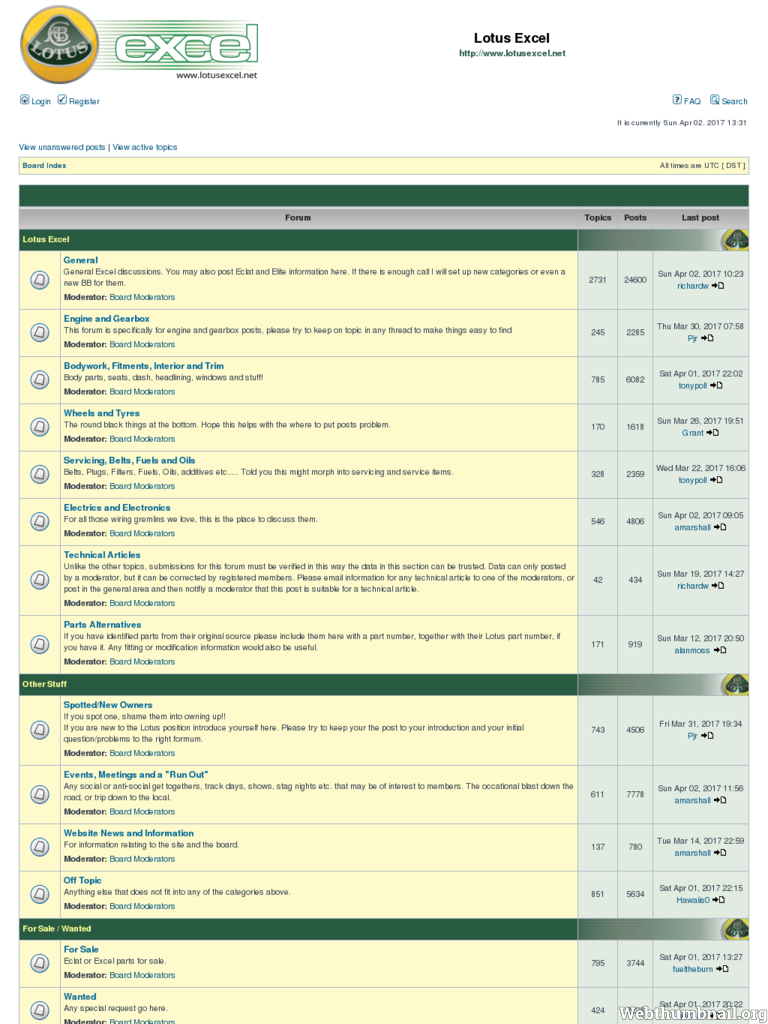Open the Lotus Excel category header
Viewport: 768px width, 1024px height.
[46, 240]
